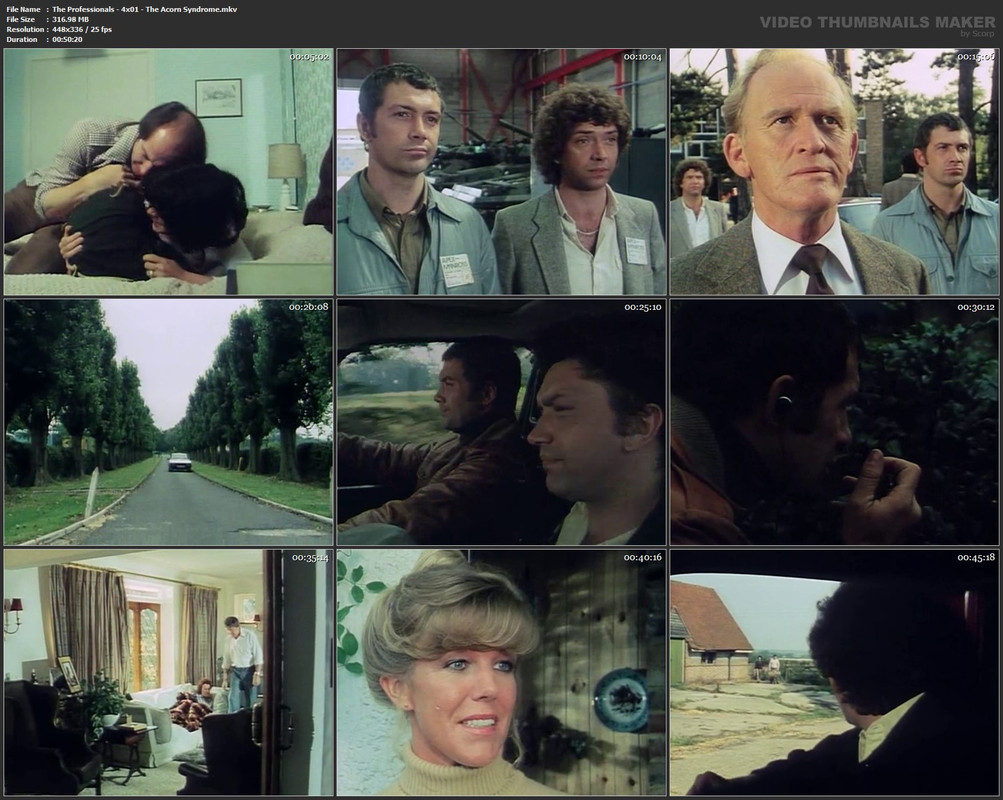Click the file size value 316.98 MB

pyautogui.click(x=70, y=19)
